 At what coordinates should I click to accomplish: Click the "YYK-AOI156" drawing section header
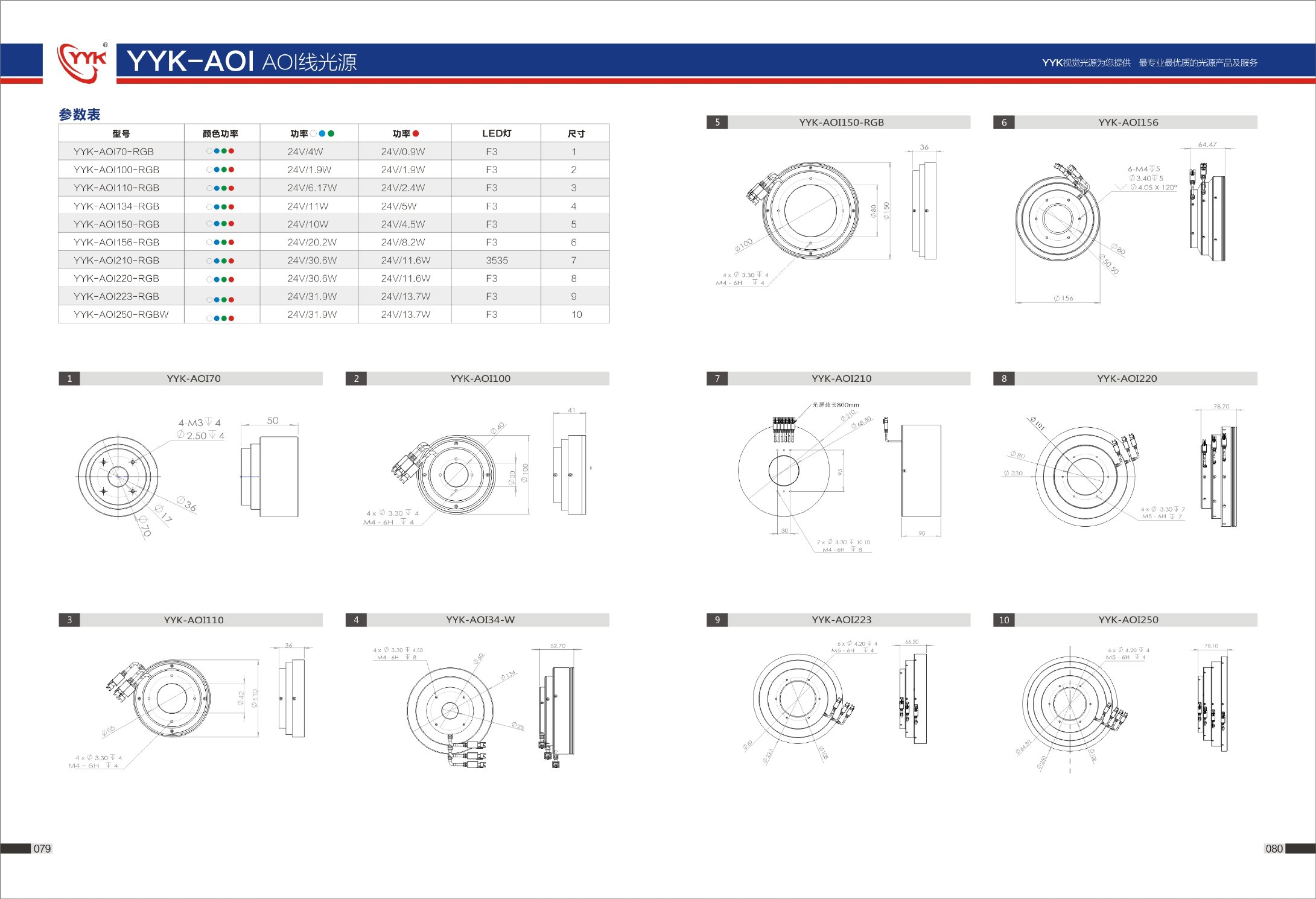coord(1125,122)
